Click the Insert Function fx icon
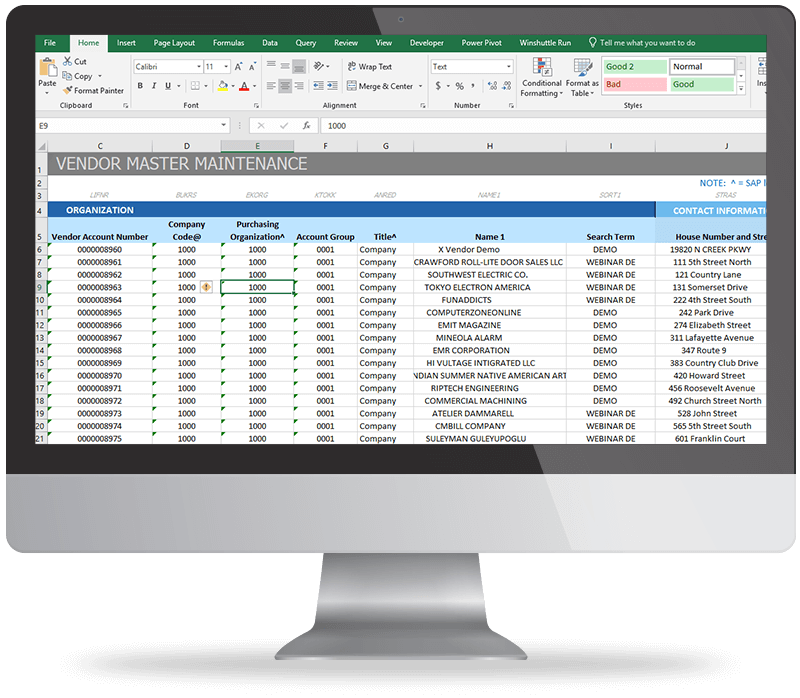Screen dimensions: 800x698 [307, 126]
